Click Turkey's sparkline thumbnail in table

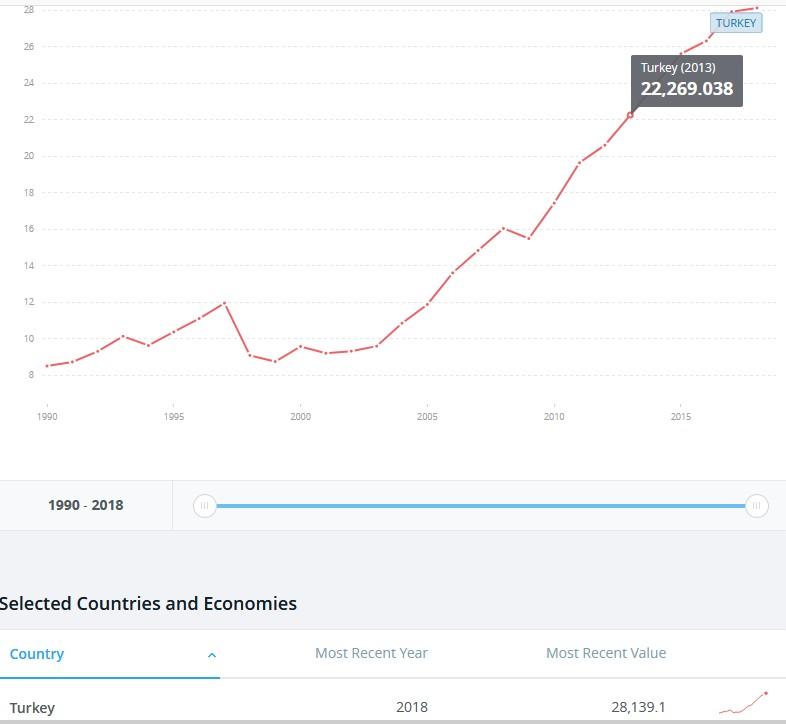point(743,702)
